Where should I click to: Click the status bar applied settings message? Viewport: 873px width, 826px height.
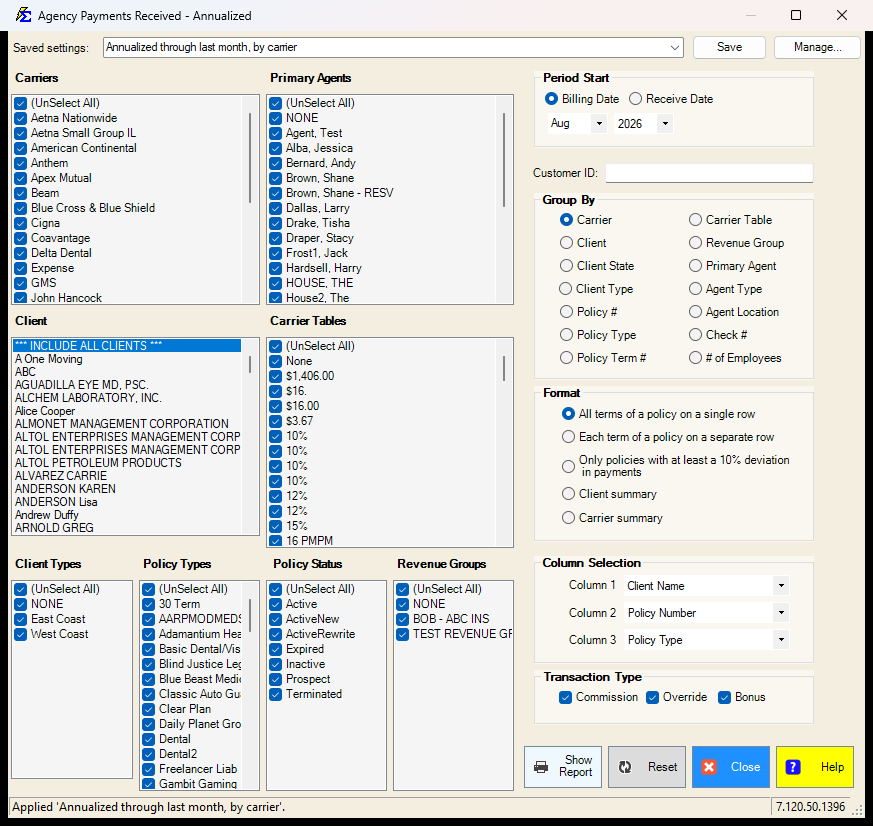[x=149, y=807]
